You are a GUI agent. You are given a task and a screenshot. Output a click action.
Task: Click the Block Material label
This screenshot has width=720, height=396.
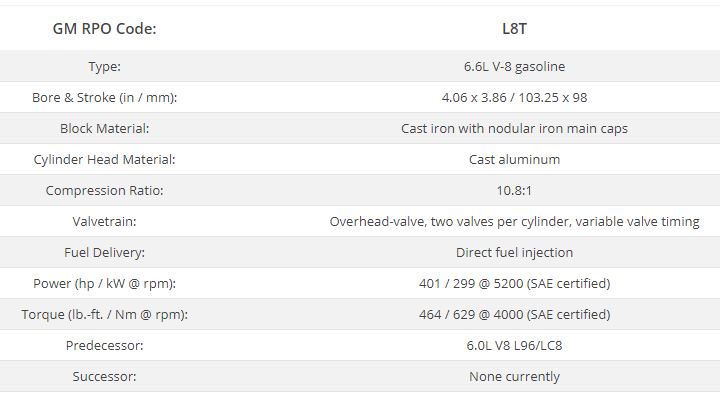pyautogui.click(x=104, y=128)
